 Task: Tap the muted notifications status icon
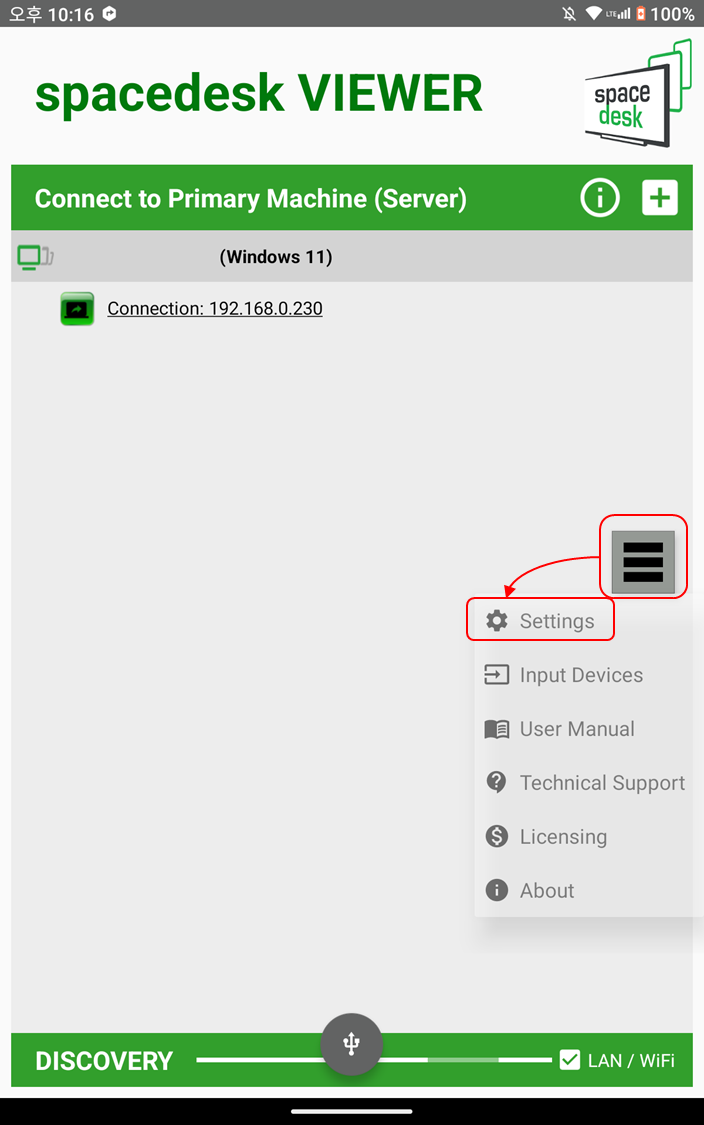tap(569, 14)
